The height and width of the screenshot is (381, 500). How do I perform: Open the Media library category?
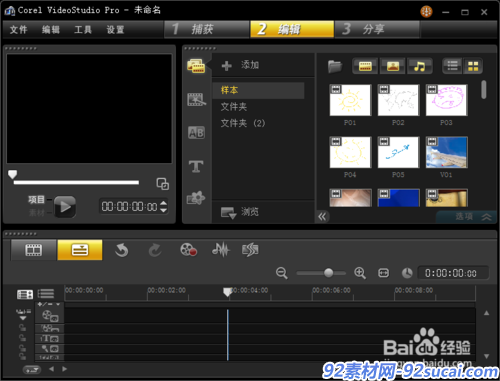pos(196,66)
